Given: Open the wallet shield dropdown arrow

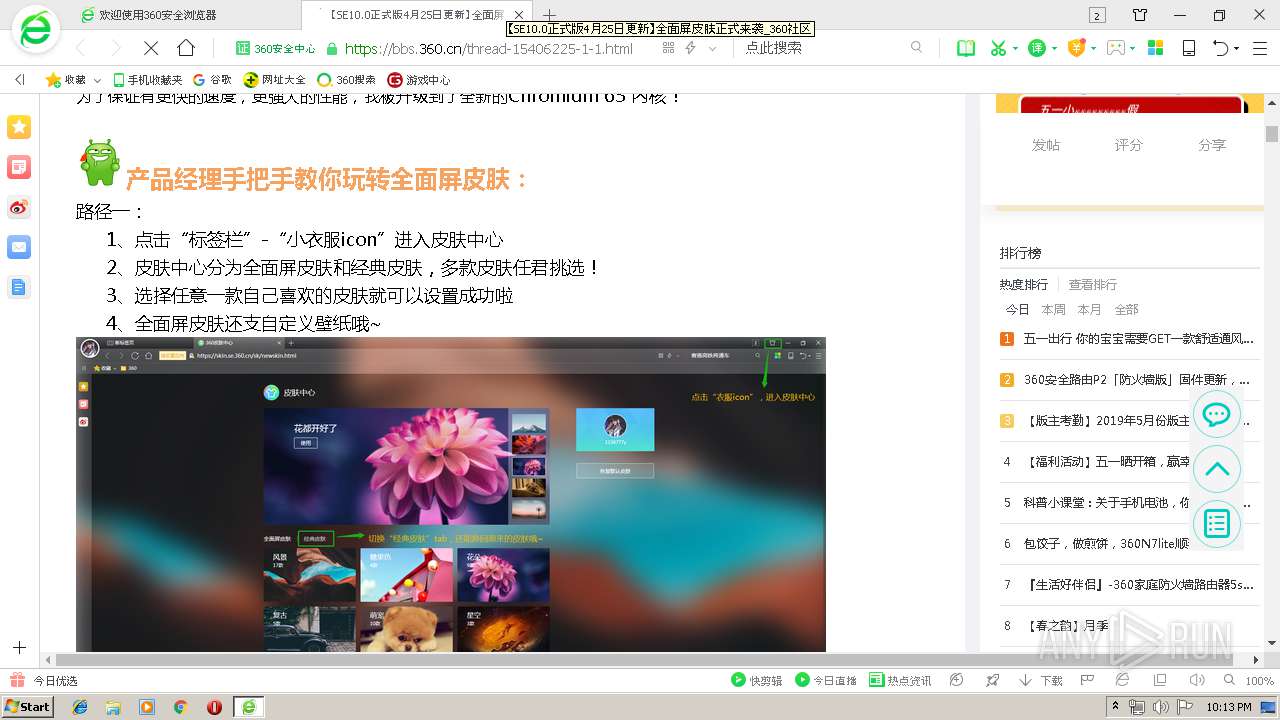Looking at the screenshot, I should point(1094,48).
